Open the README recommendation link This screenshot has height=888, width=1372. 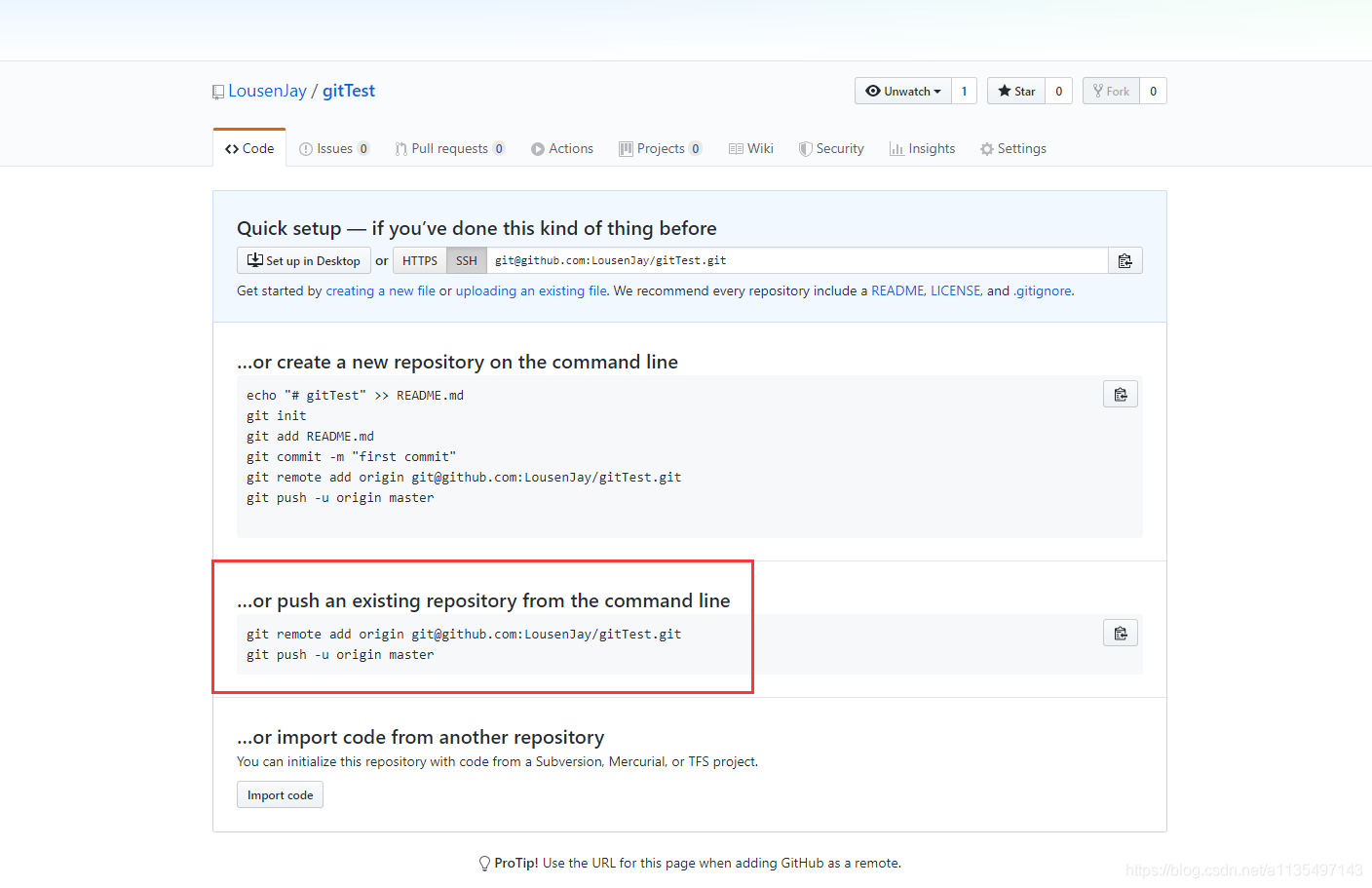click(897, 290)
